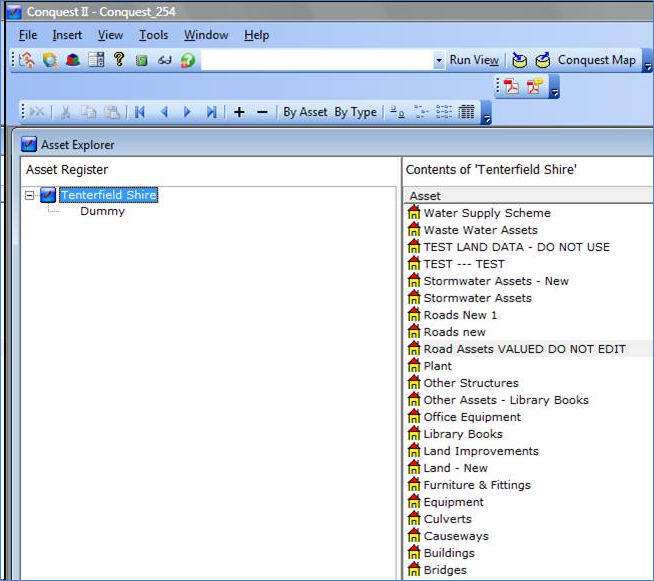Open the view selection combo box dropdown arrow
This screenshot has width=654, height=581.
click(x=439, y=60)
